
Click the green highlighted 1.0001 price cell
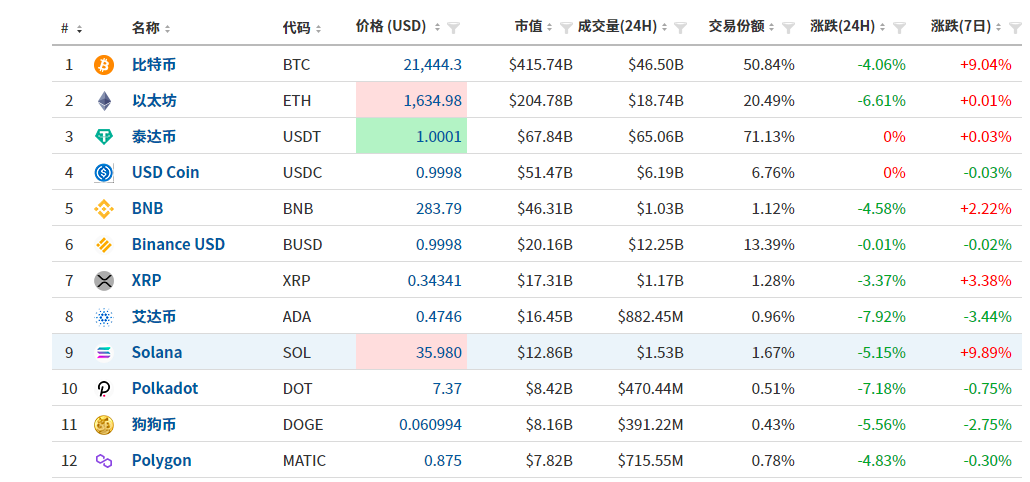[411, 137]
